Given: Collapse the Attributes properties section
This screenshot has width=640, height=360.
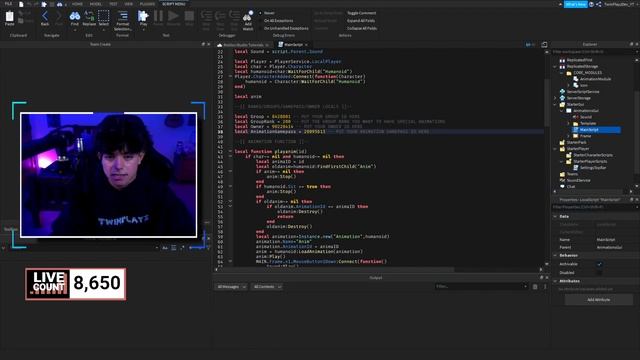Looking at the screenshot, I should pyautogui.click(x=555, y=281).
